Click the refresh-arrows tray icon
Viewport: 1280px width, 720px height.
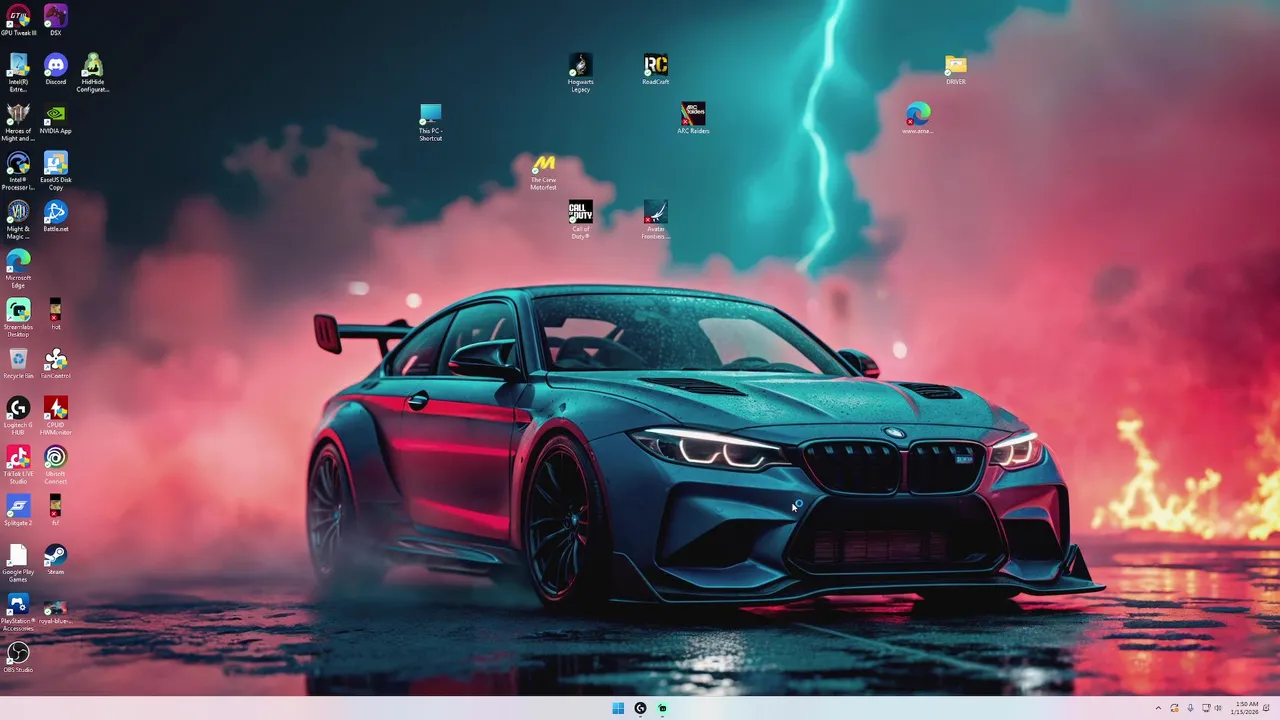[x=1175, y=708]
